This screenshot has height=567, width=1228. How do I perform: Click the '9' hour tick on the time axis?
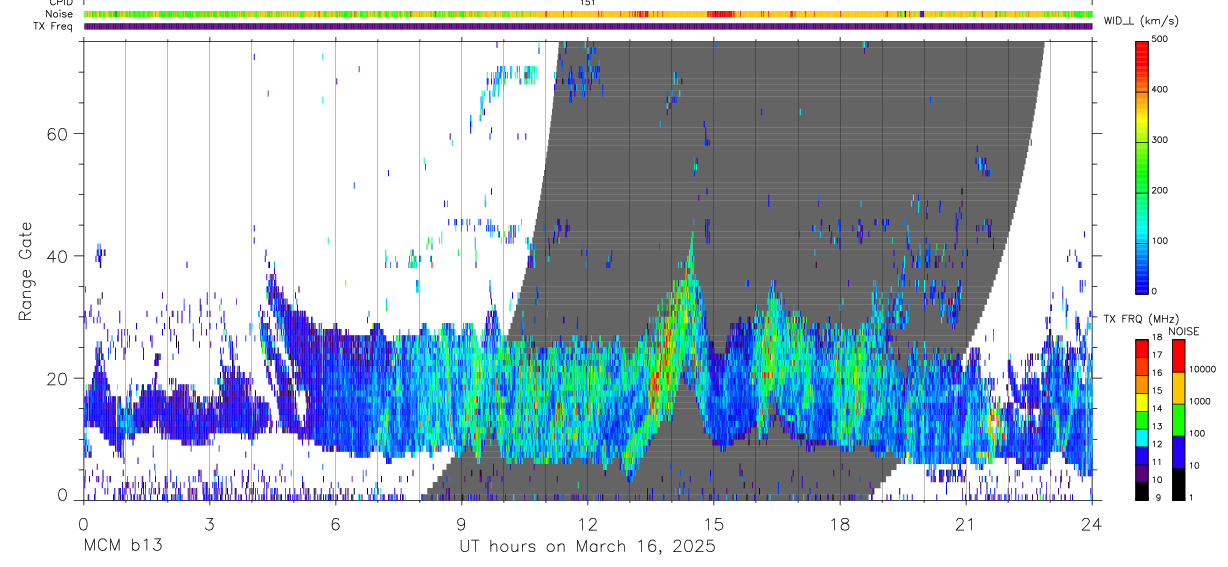tap(461, 523)
